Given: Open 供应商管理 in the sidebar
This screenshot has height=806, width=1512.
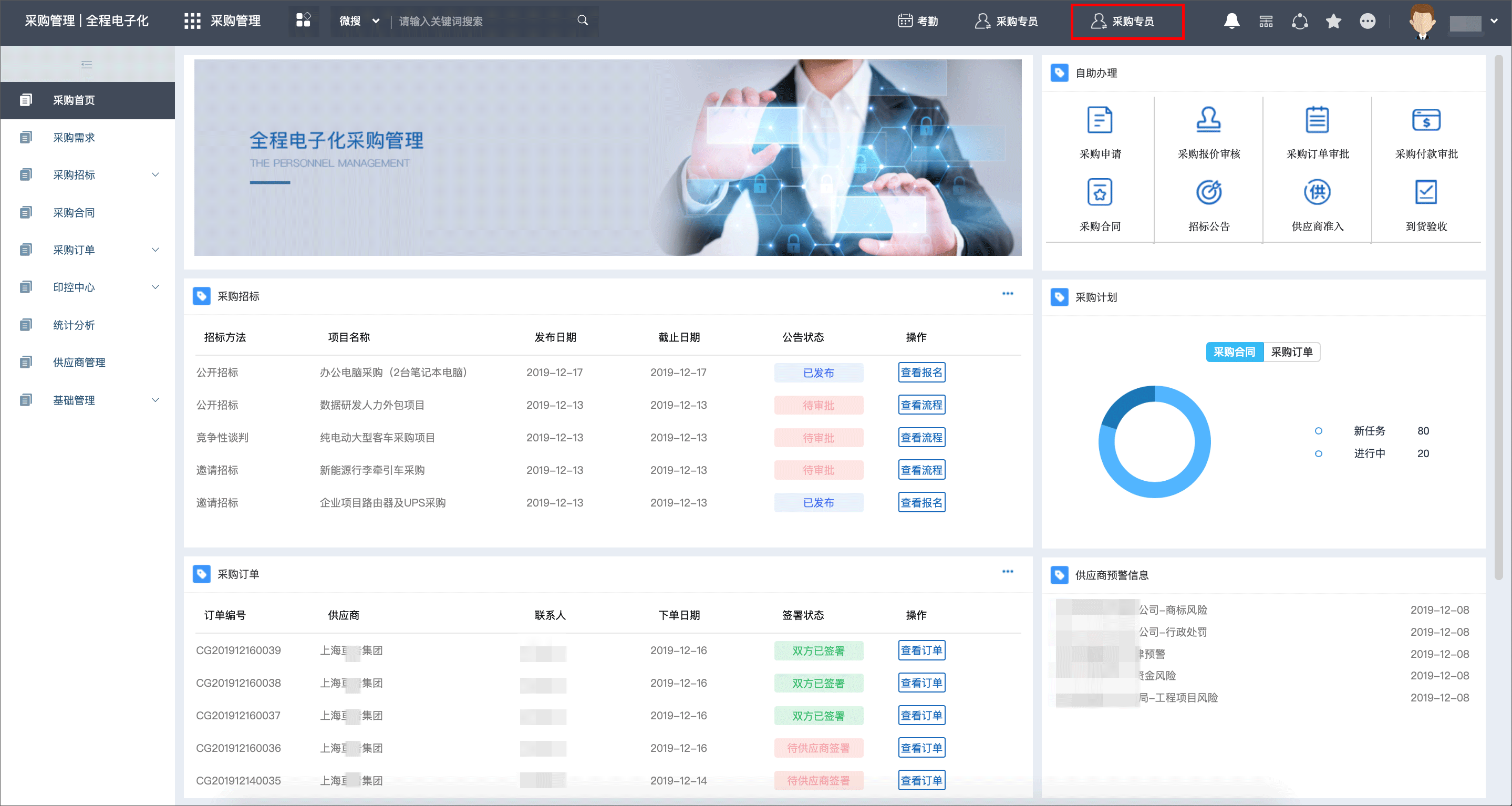Looking at the screenshot, I should point(87,362).
